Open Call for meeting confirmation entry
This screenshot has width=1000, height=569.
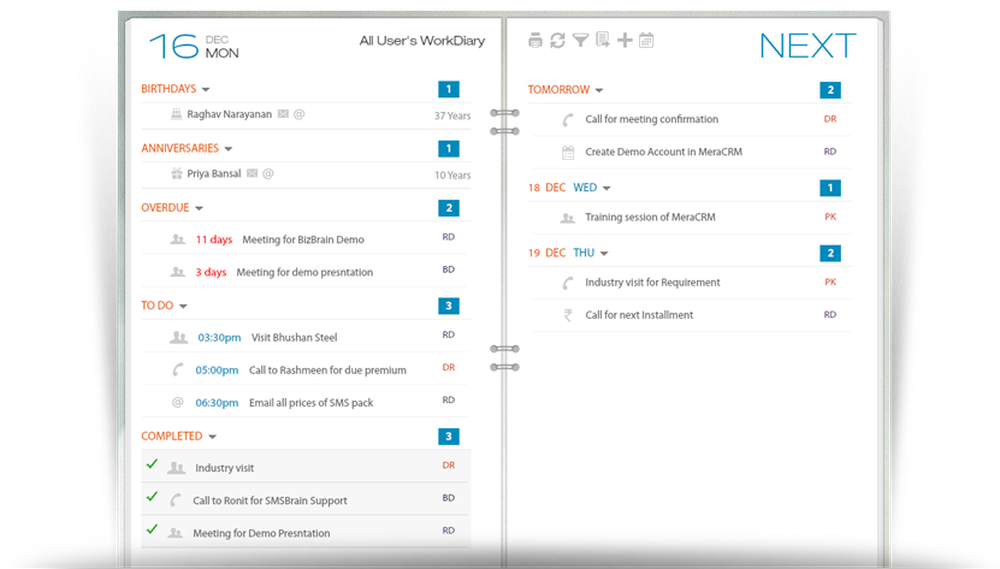(652, 119)
